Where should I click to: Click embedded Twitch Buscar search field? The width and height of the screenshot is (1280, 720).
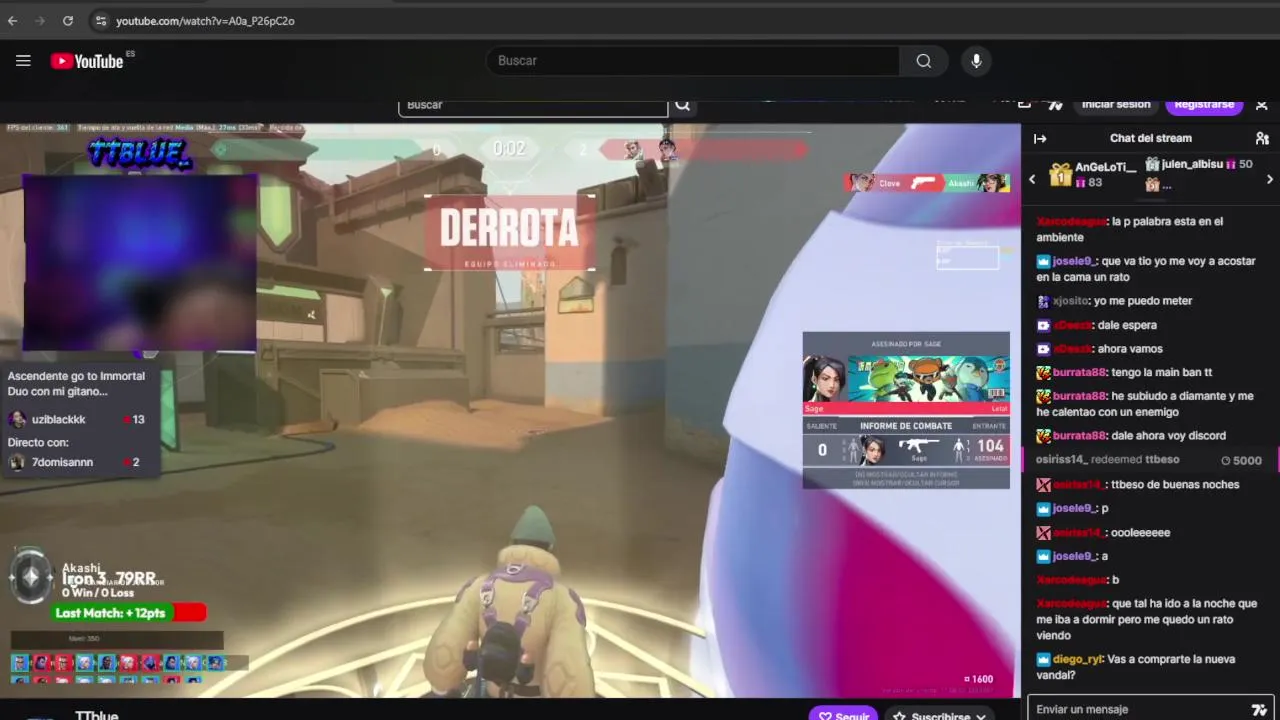[533, 105]
